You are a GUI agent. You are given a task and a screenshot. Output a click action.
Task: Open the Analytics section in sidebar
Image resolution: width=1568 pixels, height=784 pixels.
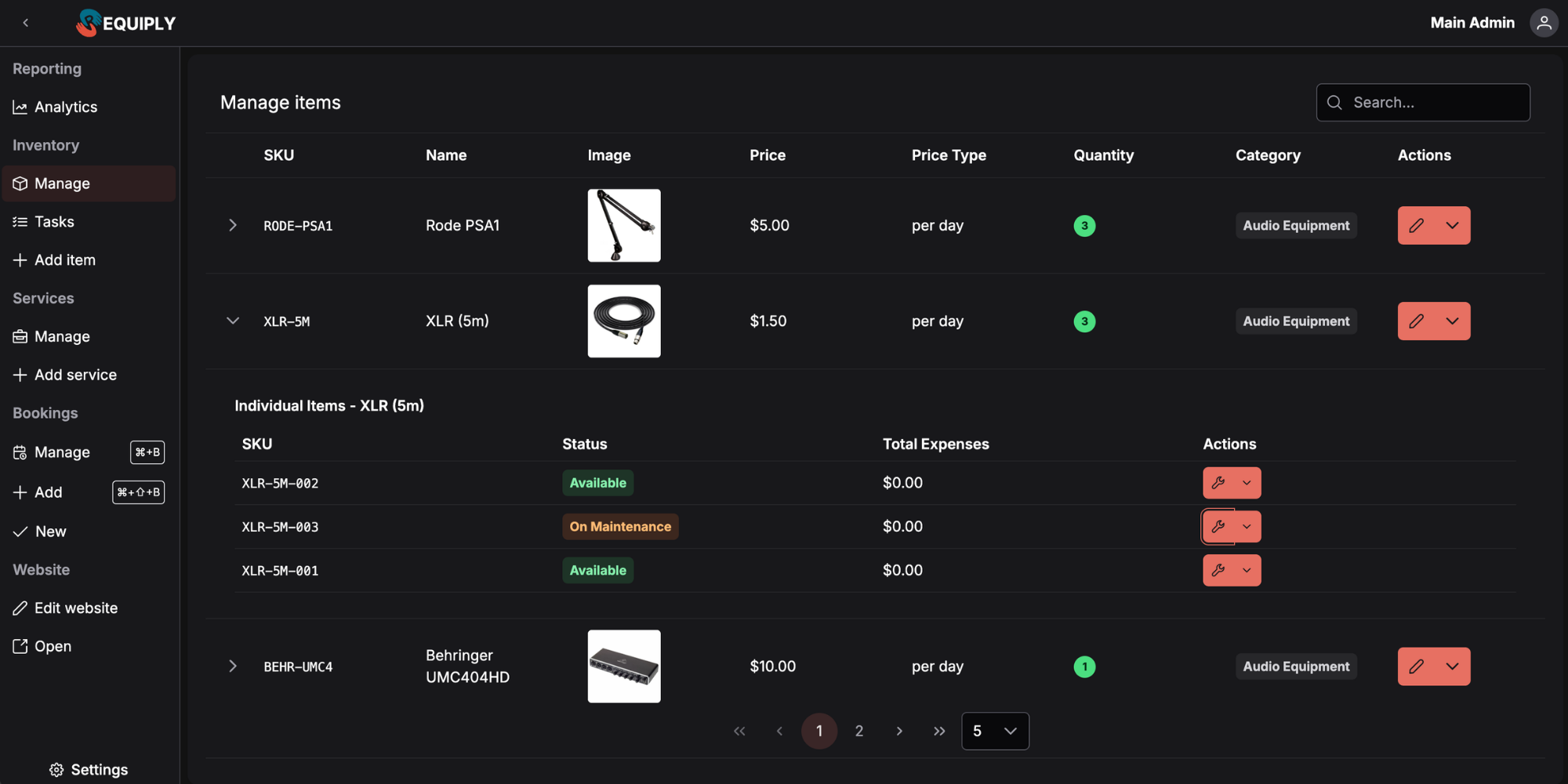[66, 107]
